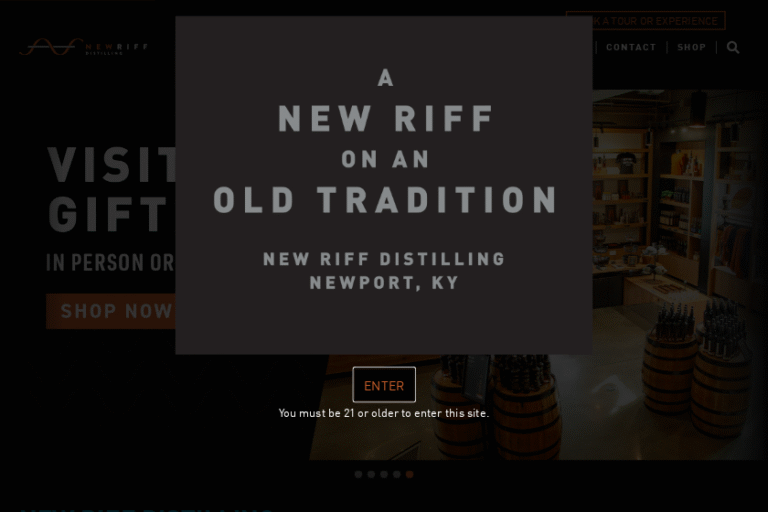768x512 pixels.
Task: Click the 21 or older notice text
Action: (x=384, y=413)
